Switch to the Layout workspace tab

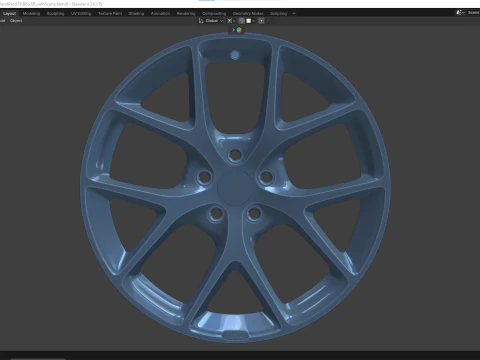point(10,13)
